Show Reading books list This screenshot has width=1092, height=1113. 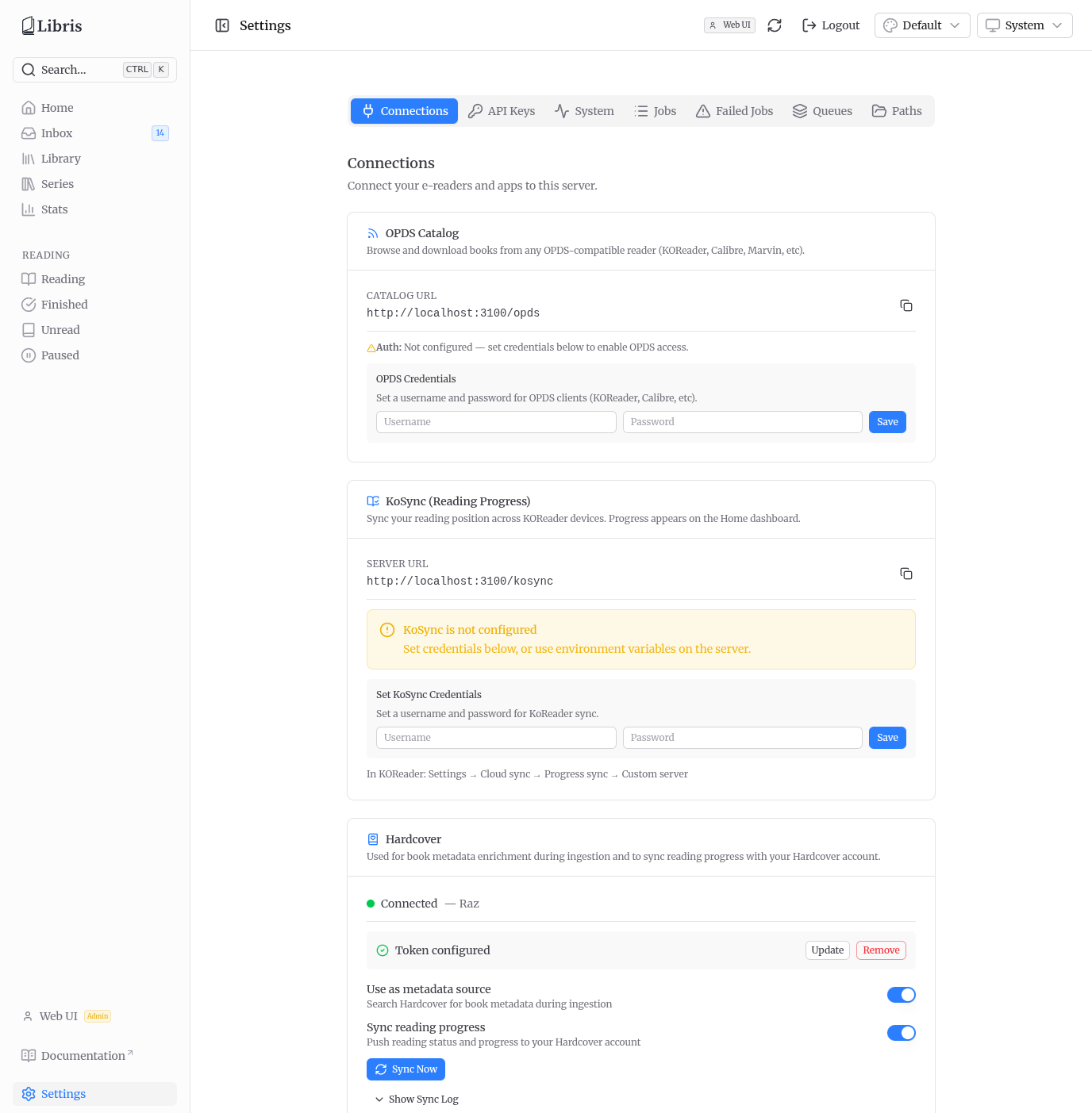click(94, 279)
